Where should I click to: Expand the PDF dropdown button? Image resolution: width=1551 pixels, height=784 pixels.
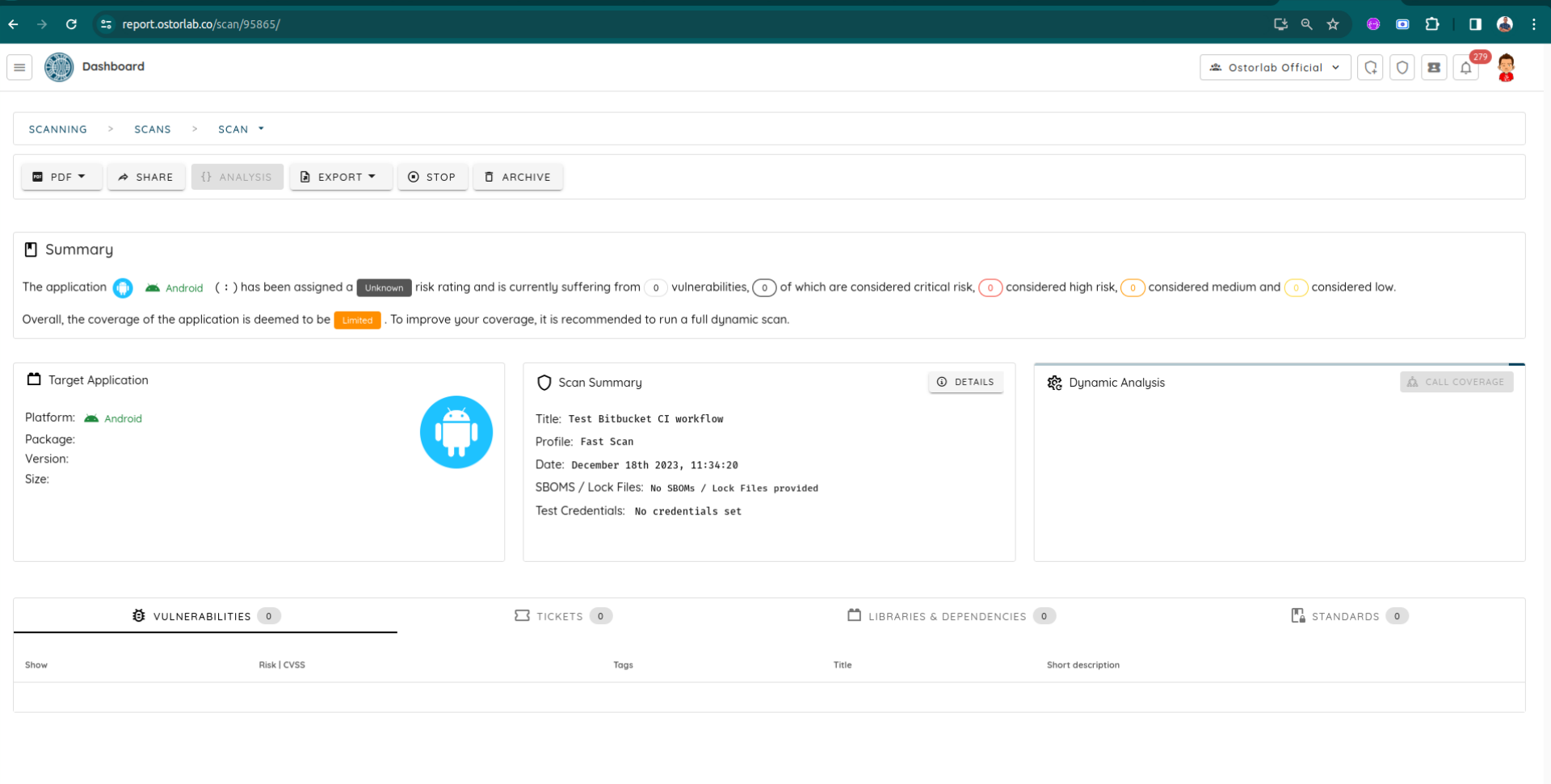61,177
